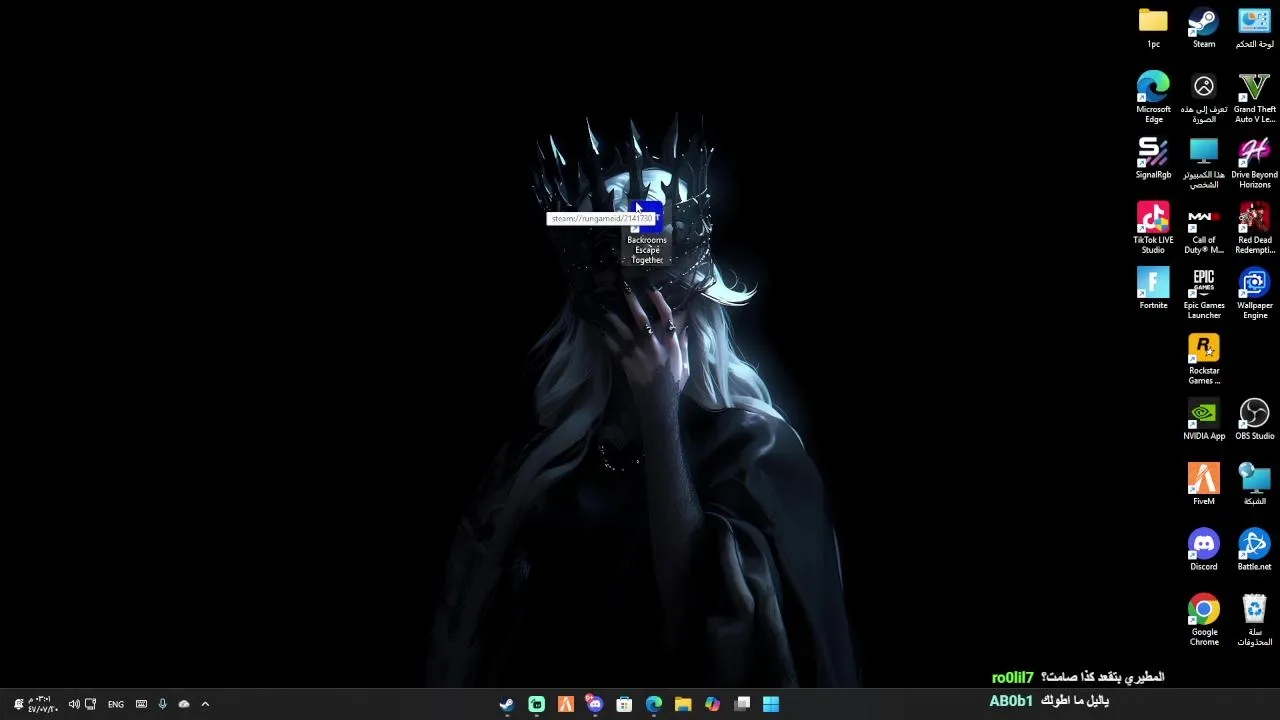Click the Edge icon in taskbar

(x=654, y=704)
